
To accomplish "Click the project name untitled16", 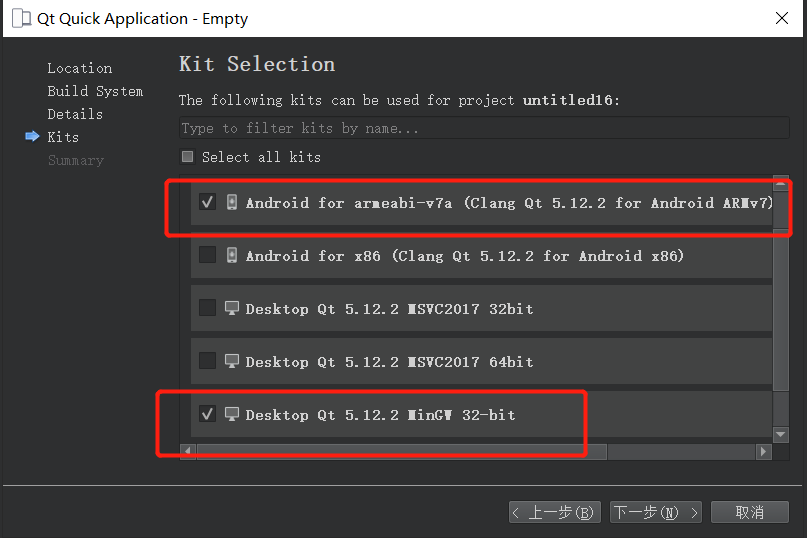I will [568, 100].
